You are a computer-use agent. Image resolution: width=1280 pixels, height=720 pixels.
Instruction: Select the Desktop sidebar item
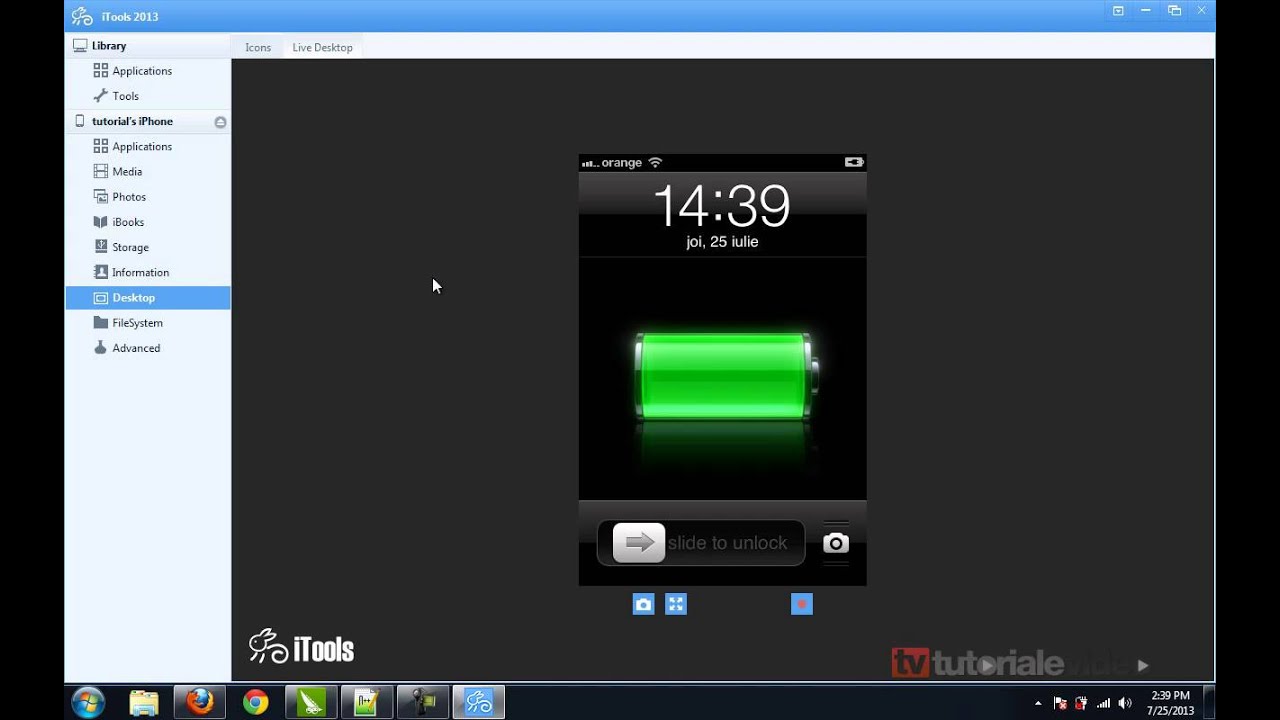[148, 298]
